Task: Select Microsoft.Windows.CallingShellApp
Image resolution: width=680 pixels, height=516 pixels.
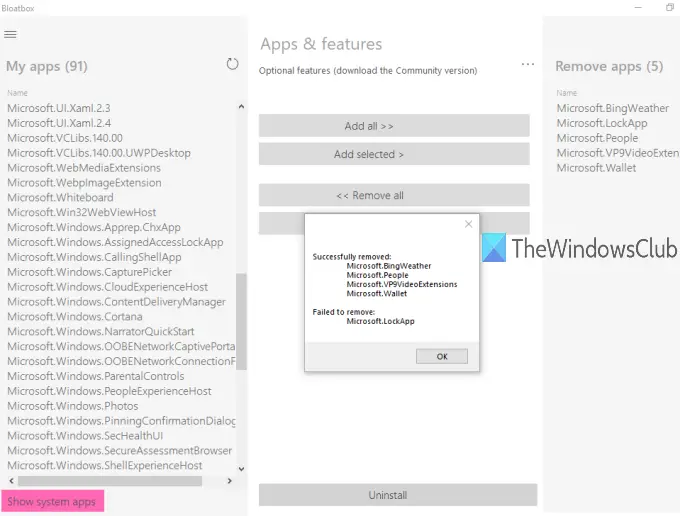Action: pos(94,257)
